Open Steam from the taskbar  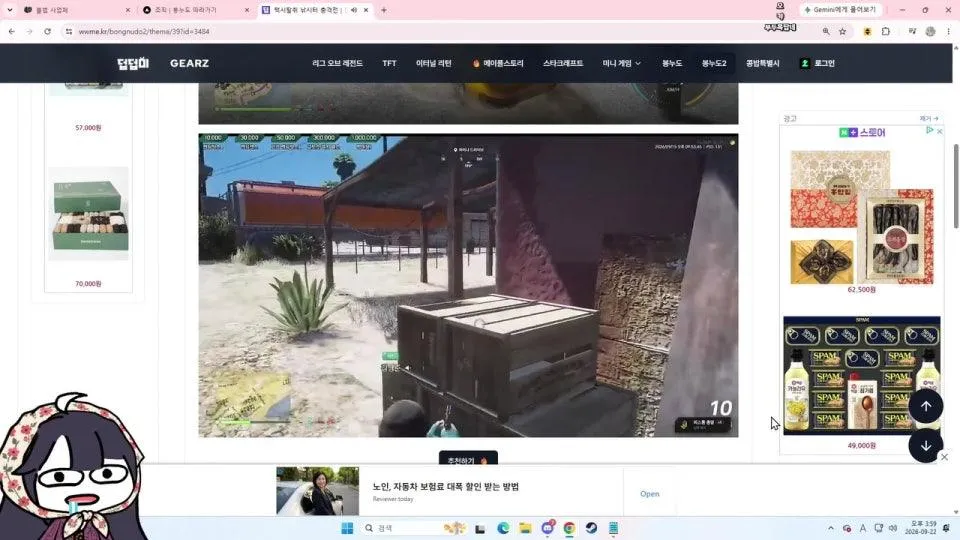pyautogui.click(x=591, y=528)
